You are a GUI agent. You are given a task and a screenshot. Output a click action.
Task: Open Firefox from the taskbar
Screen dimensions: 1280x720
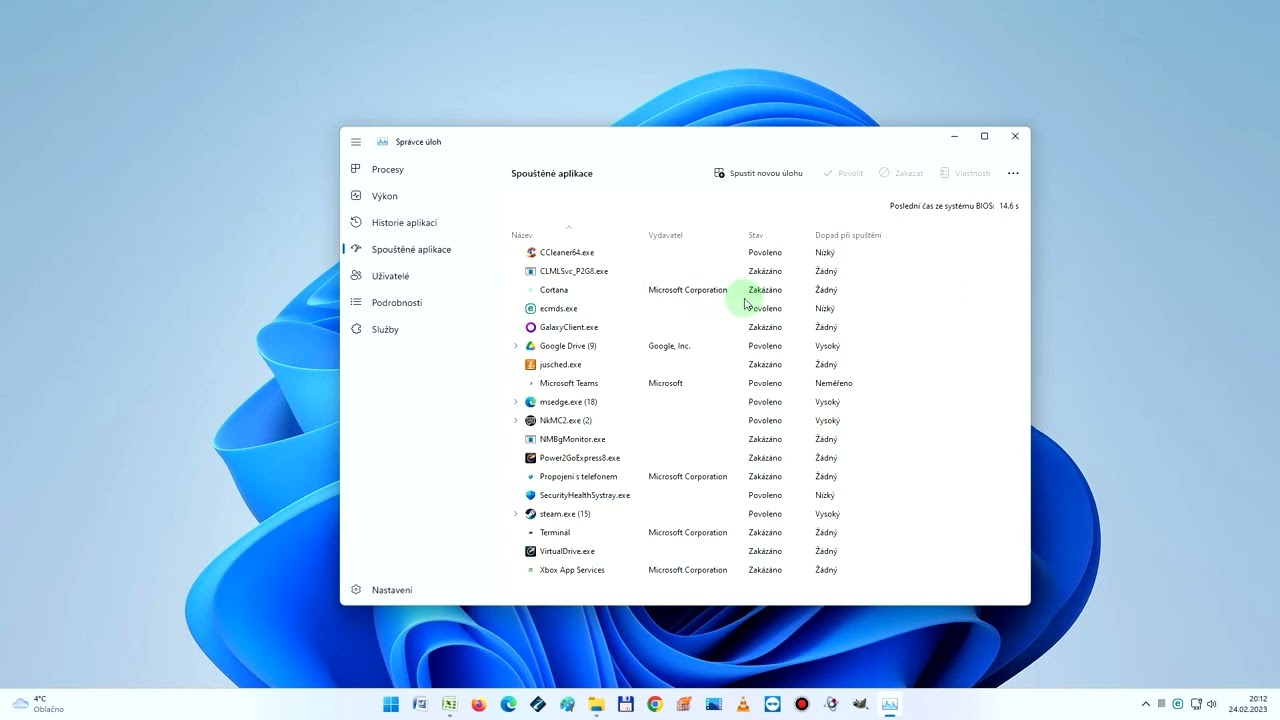[x=478, y=704]
